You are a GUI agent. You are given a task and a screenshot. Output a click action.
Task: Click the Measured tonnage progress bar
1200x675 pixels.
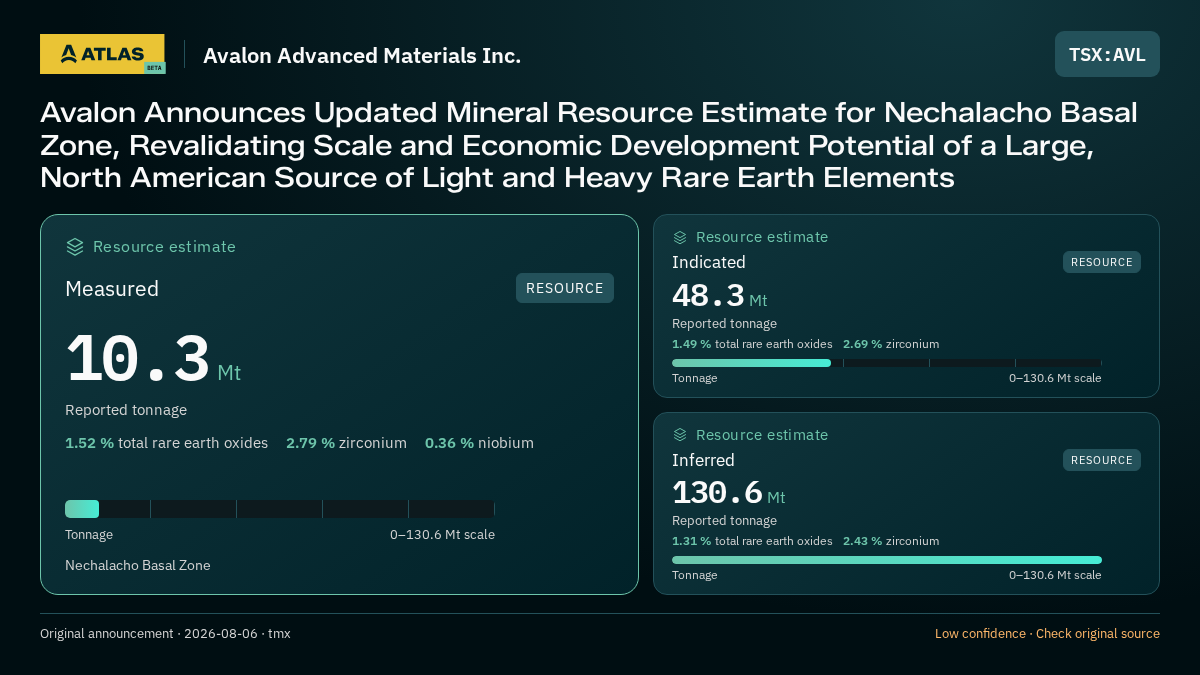(280, 509)
